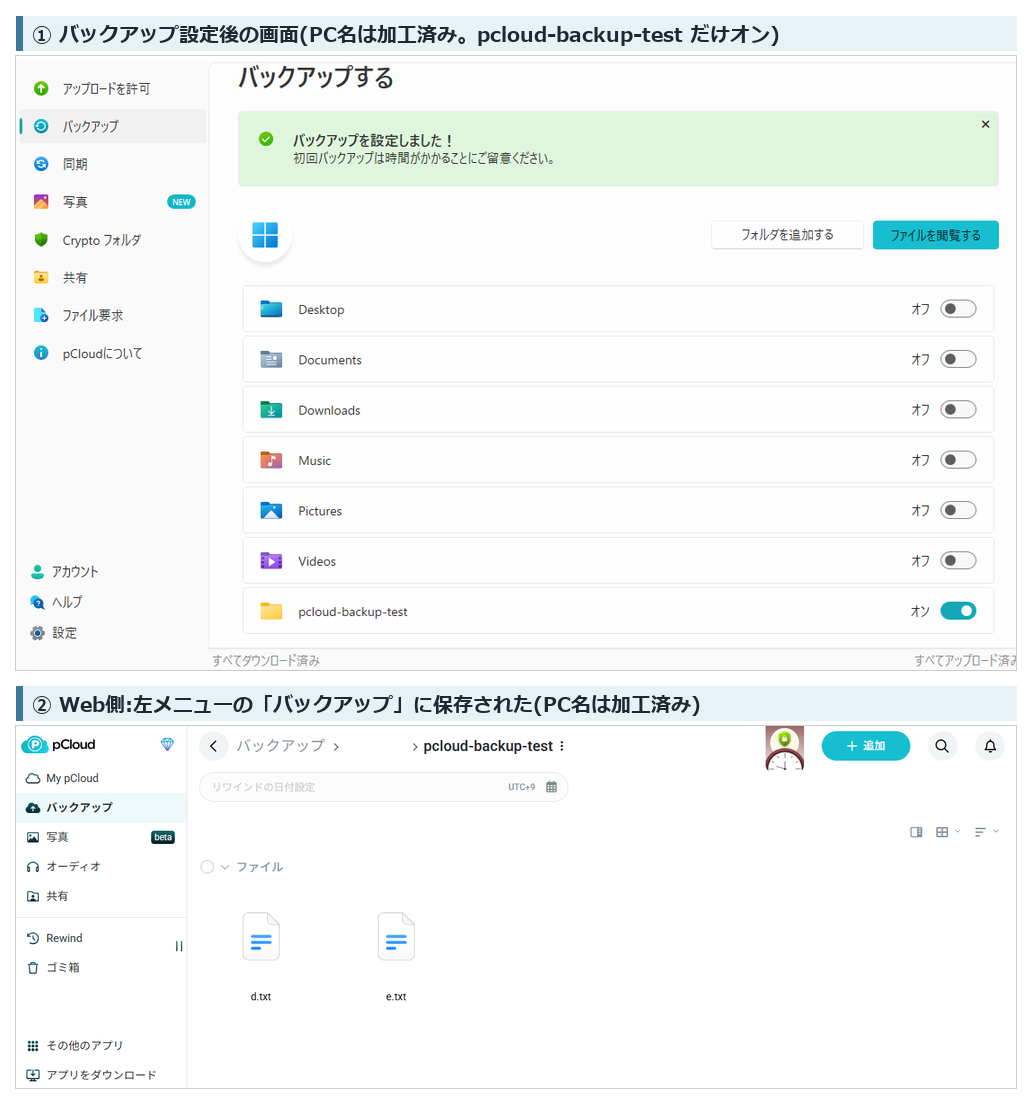
Task: Click the Windows logo device icon
Action: click(265, 235)
